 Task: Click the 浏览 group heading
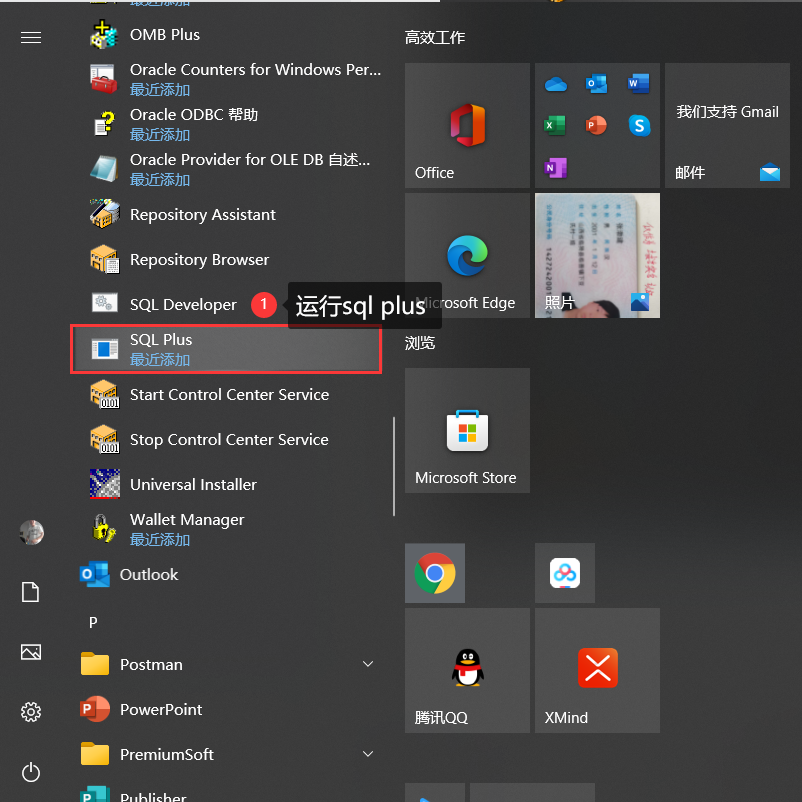(x=420, y=343)
